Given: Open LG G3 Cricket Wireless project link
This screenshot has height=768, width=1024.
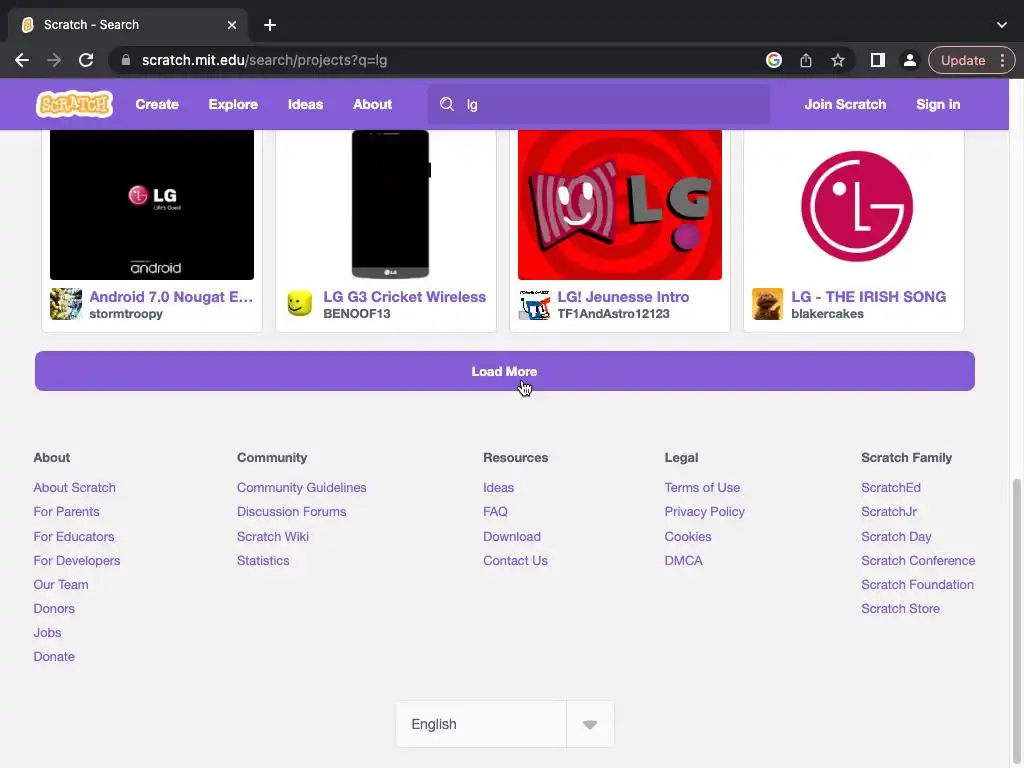Looking at the screenshot, I should tap(404, 296).
